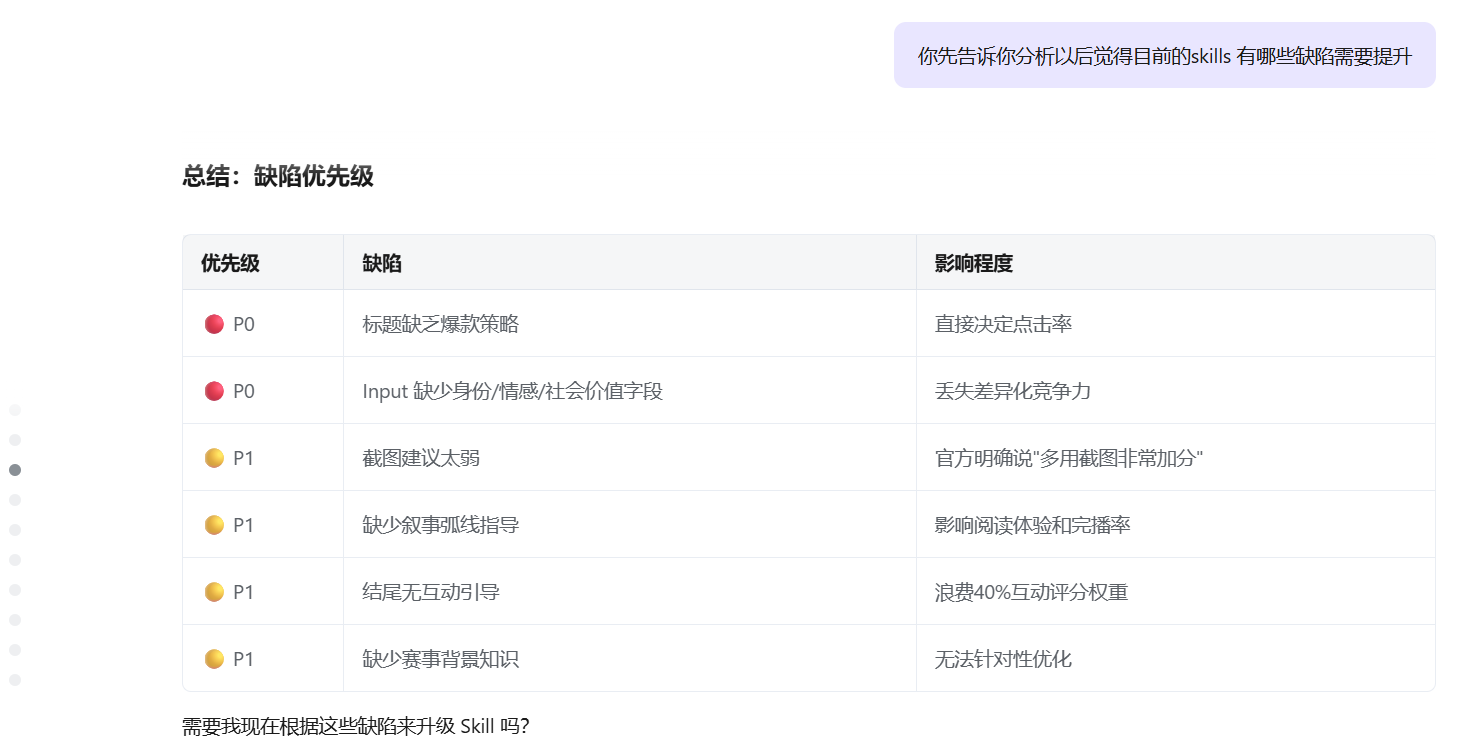Click the 影响程度 column header
The image size is (1473, 753).
(x=973, y=263)
